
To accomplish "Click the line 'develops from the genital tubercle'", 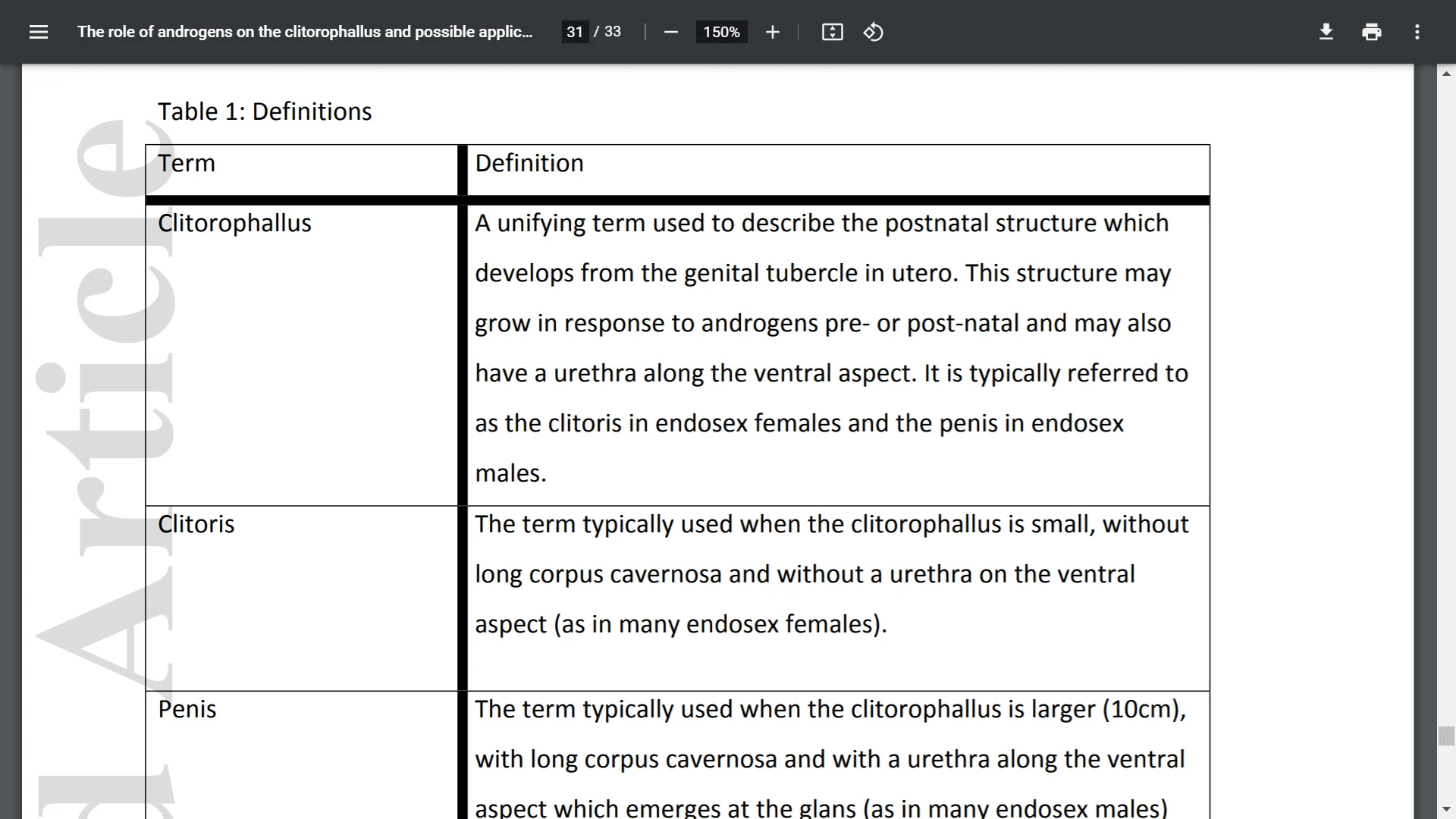I will [823, 273].
